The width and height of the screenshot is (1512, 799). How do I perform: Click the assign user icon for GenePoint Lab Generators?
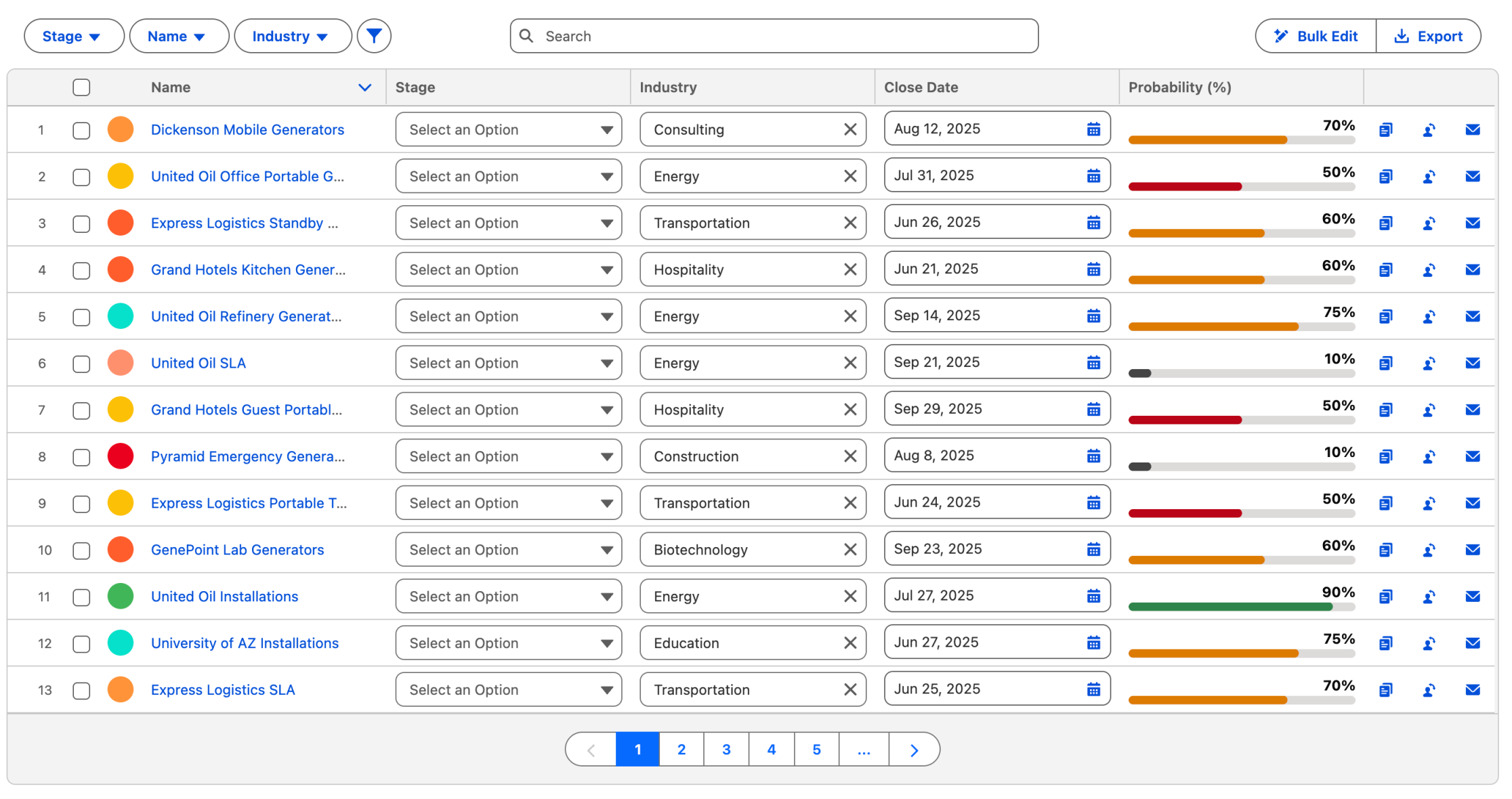pos(1429,550)
